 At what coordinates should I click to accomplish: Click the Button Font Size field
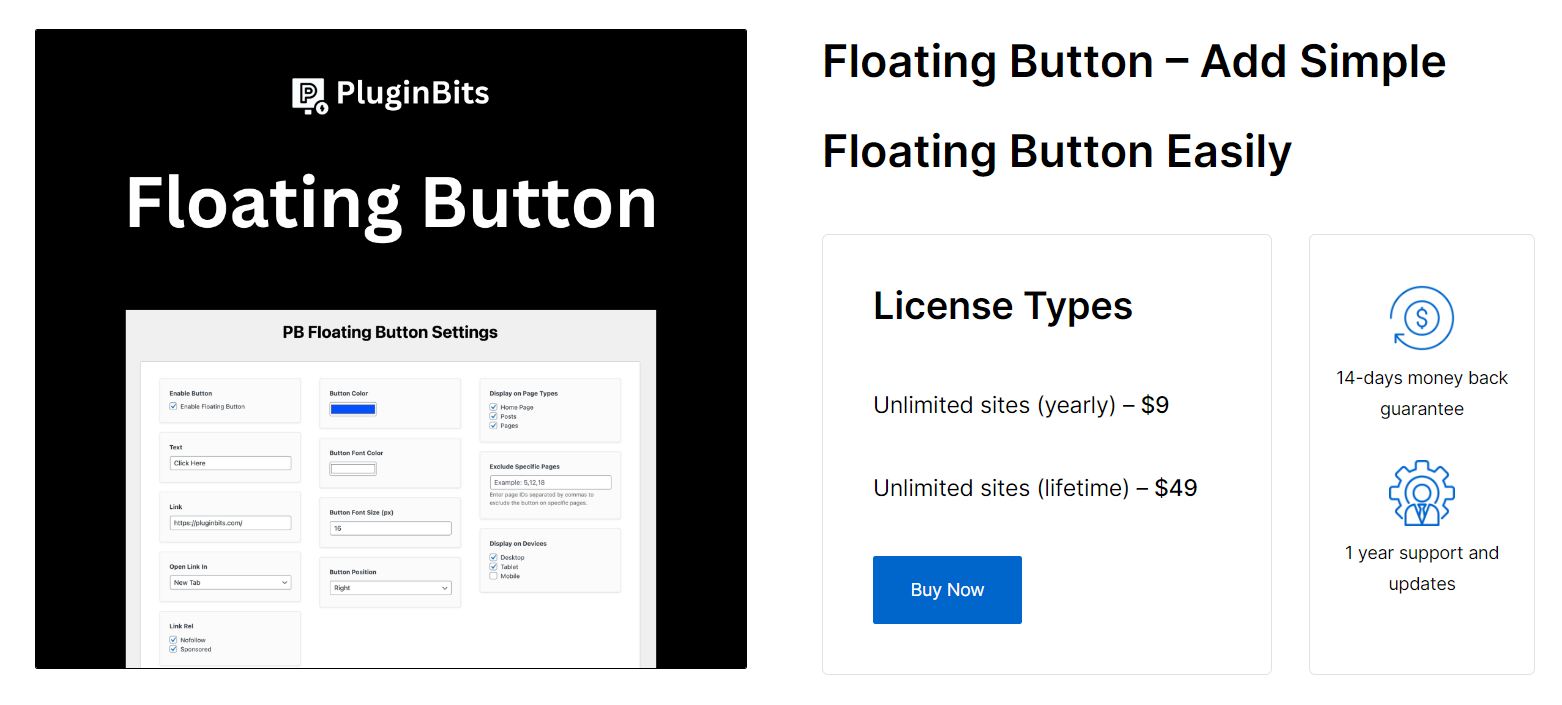coord(390,528)
